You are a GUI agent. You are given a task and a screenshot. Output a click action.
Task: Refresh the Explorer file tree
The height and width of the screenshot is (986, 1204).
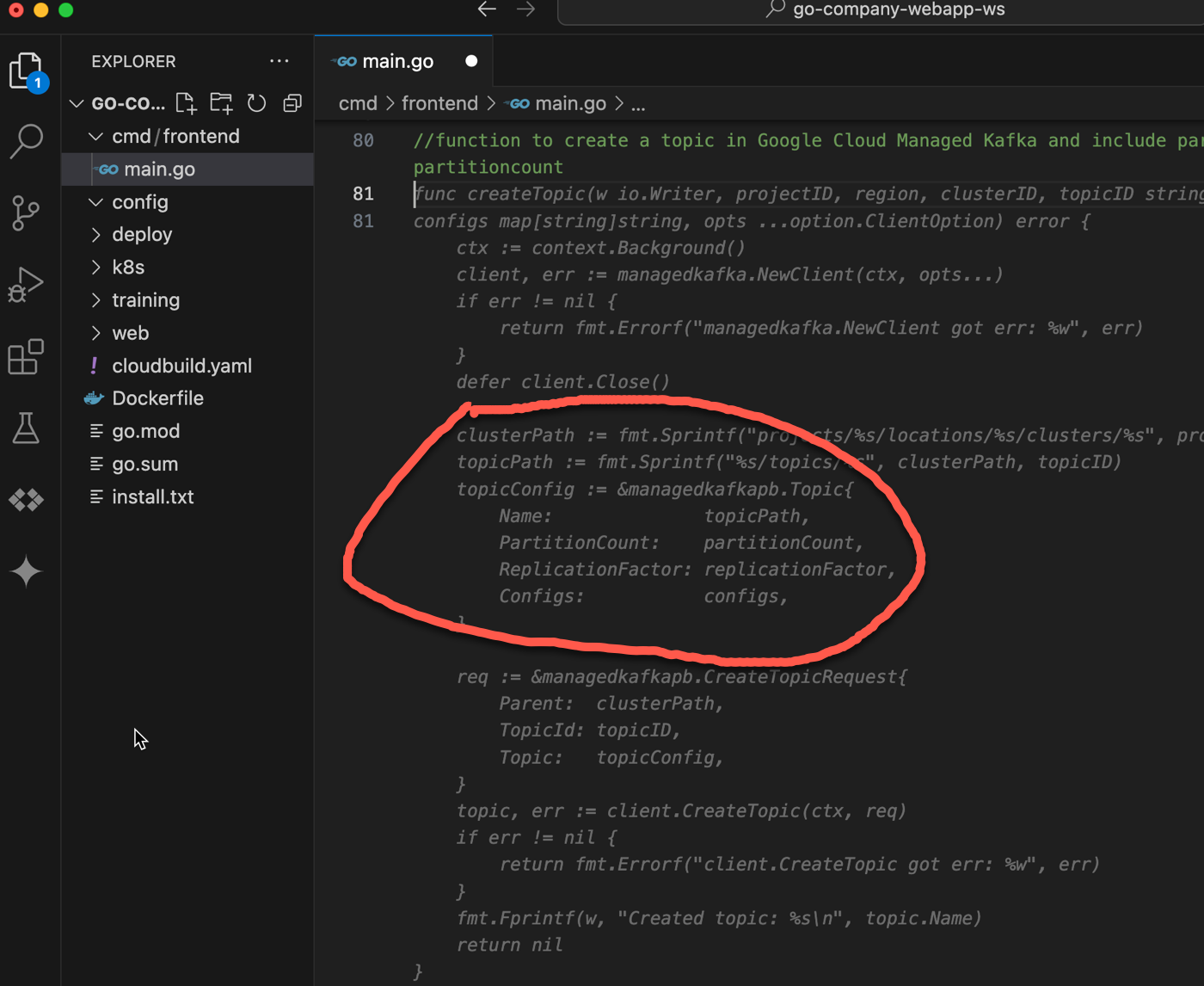pyautogui.click(x=256, y=103)
